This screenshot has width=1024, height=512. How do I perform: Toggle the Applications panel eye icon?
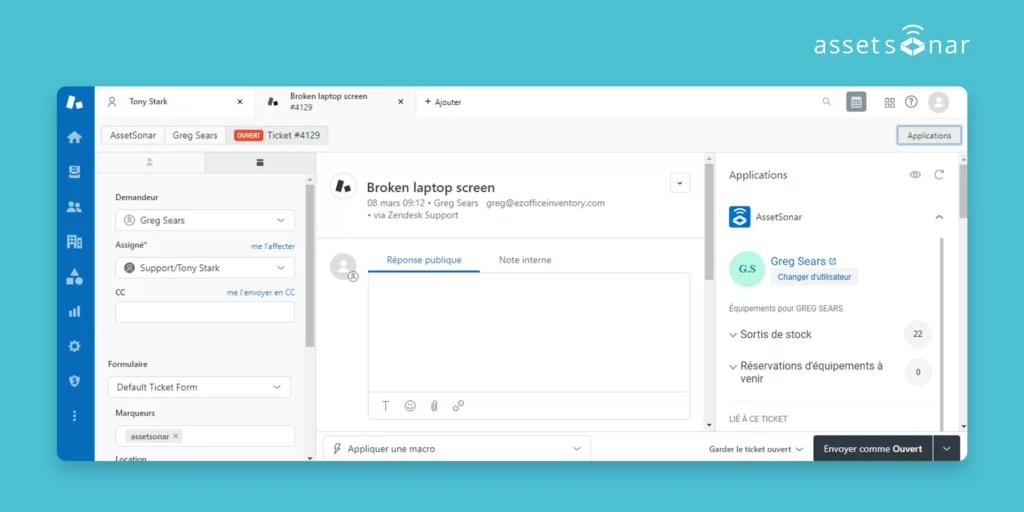[915, 175]
